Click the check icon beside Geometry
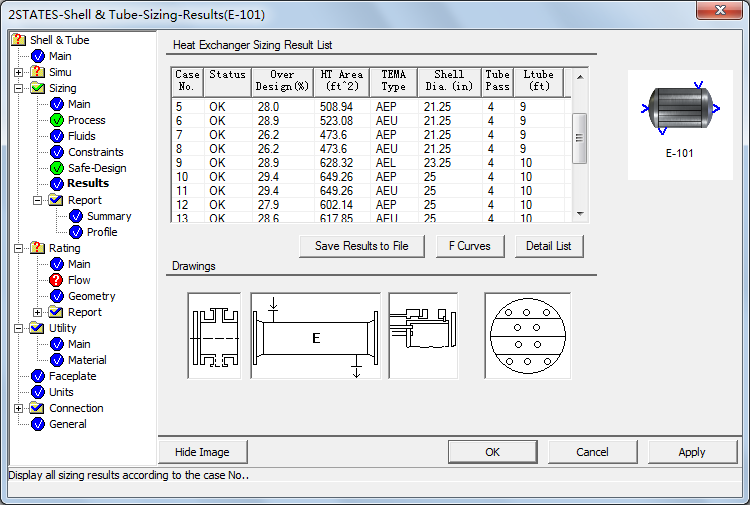The image size is (750, 505). [56, 296]
